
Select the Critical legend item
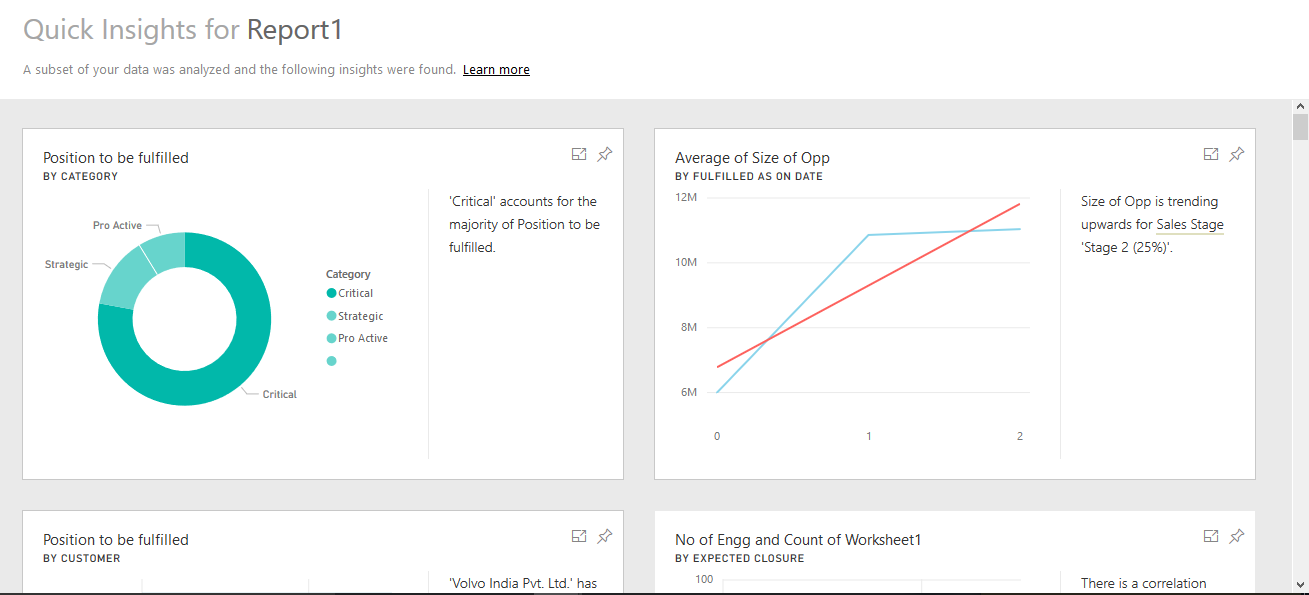click(x=350, y=293)
